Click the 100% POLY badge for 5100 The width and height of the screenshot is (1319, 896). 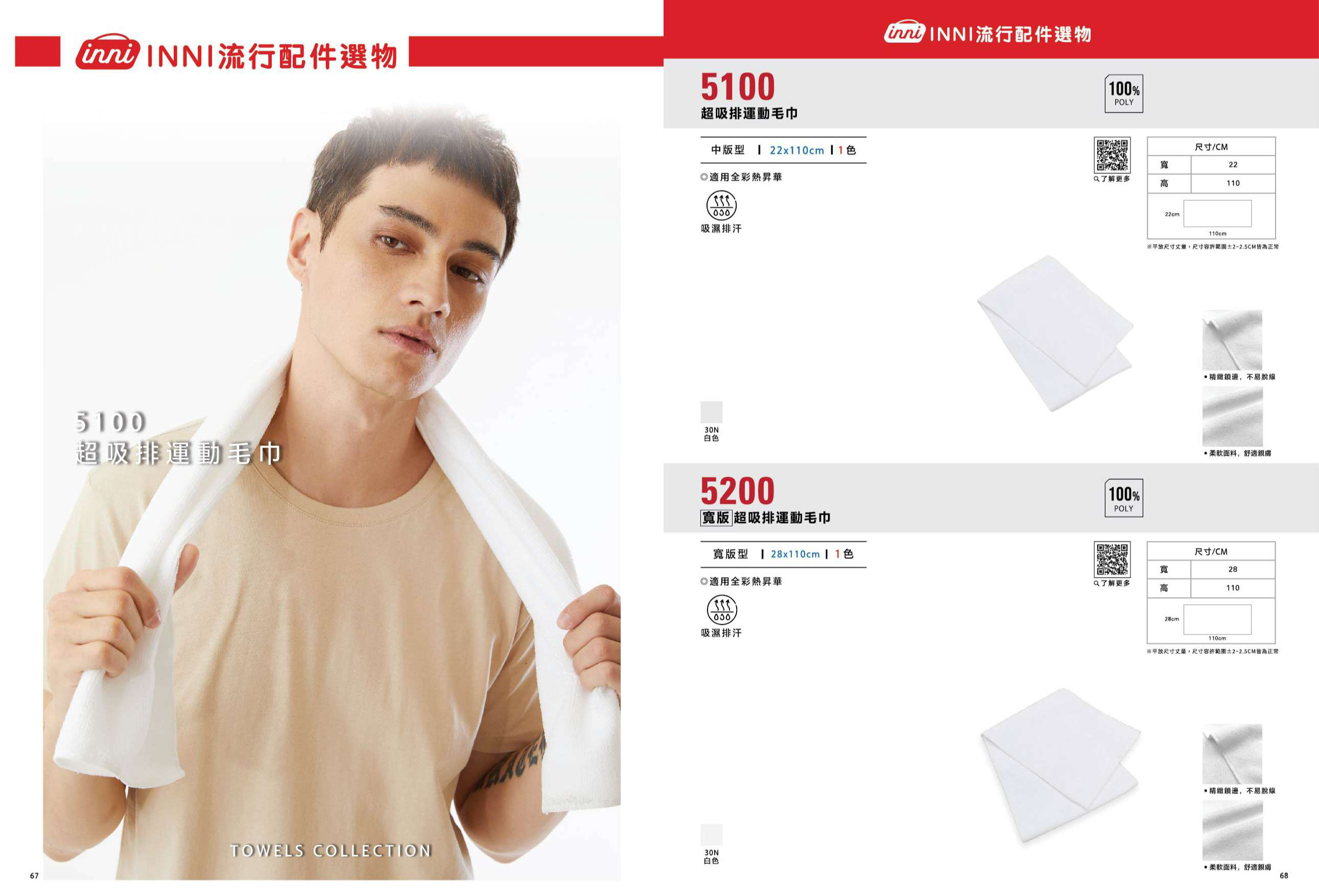1123,93
